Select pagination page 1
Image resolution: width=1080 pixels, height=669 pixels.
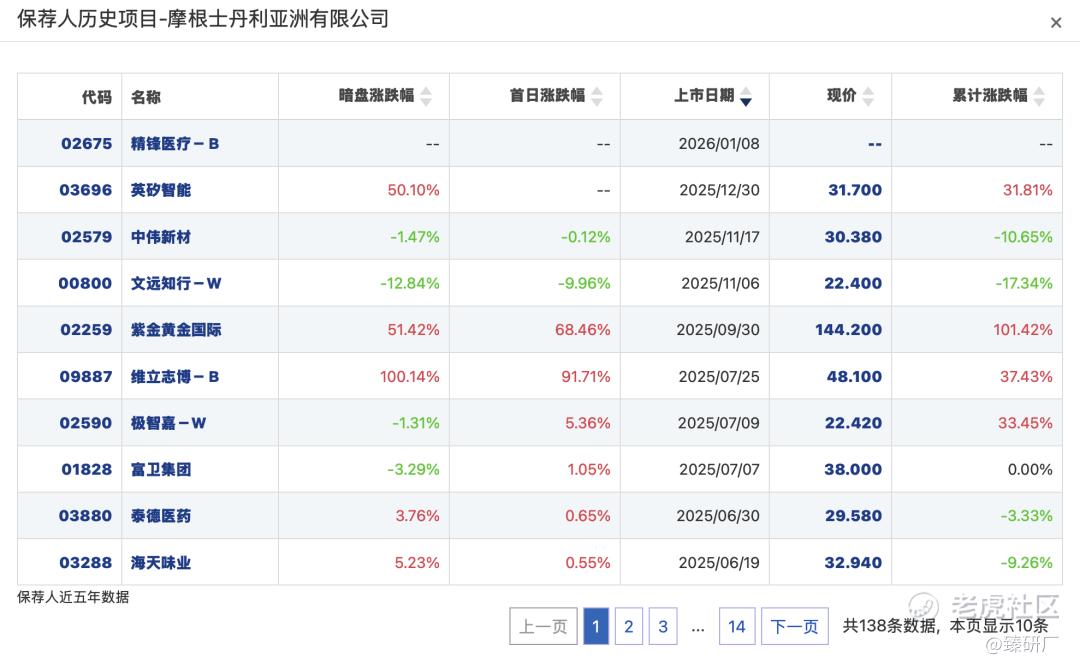[x=596, y=626]
